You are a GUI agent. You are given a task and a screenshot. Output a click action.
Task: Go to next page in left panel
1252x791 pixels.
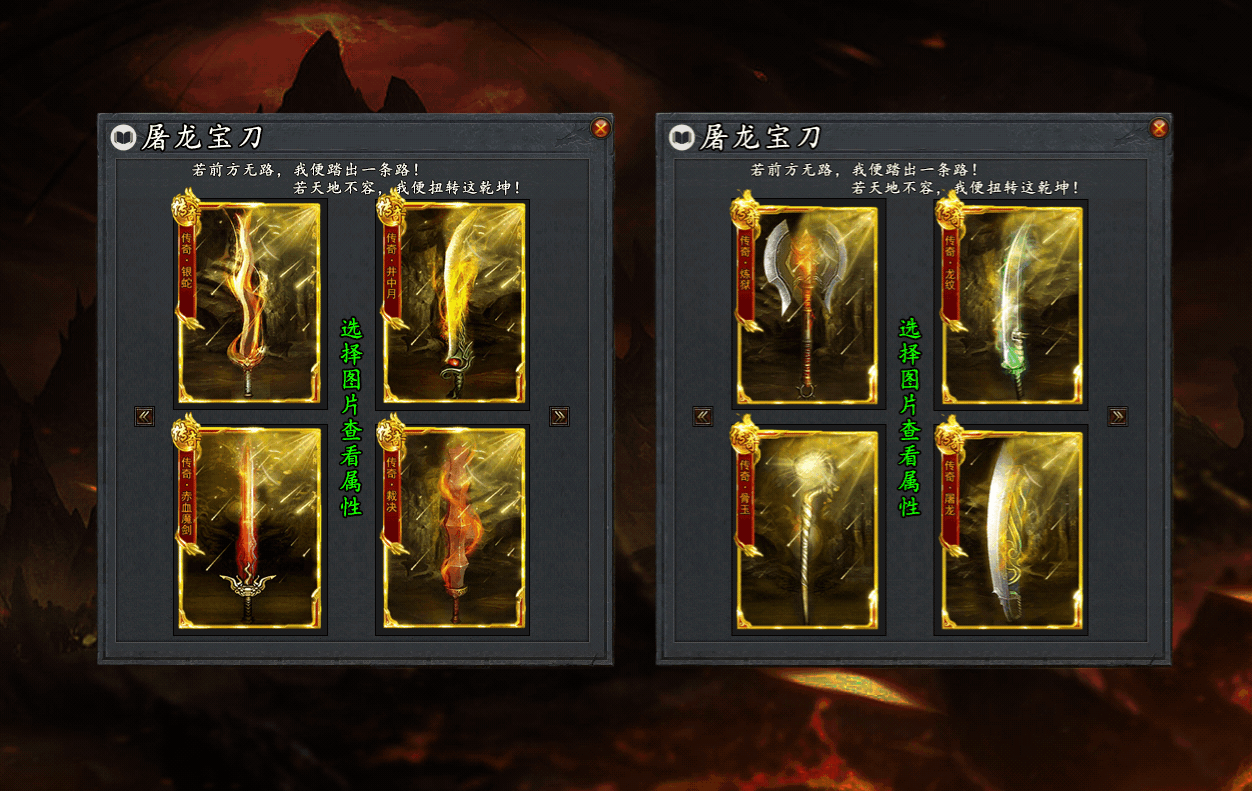click(x=559, y=416)
